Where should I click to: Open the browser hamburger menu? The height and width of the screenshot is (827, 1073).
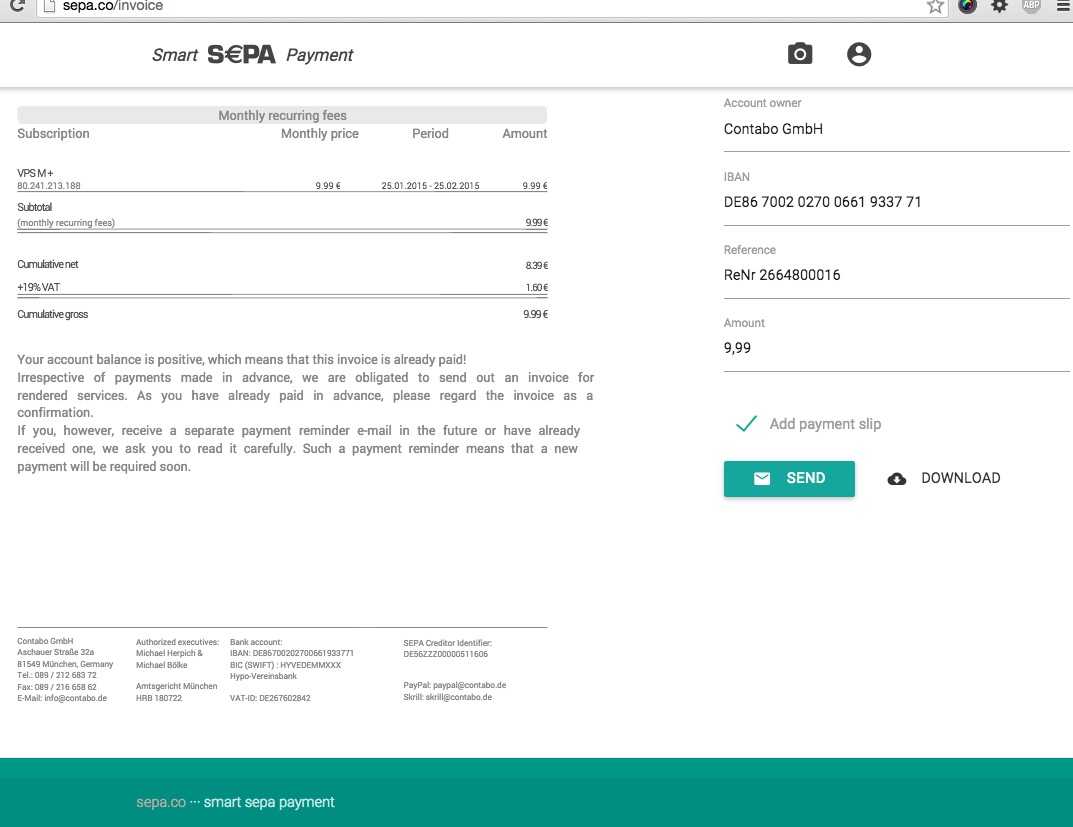tap(1064, 5)
